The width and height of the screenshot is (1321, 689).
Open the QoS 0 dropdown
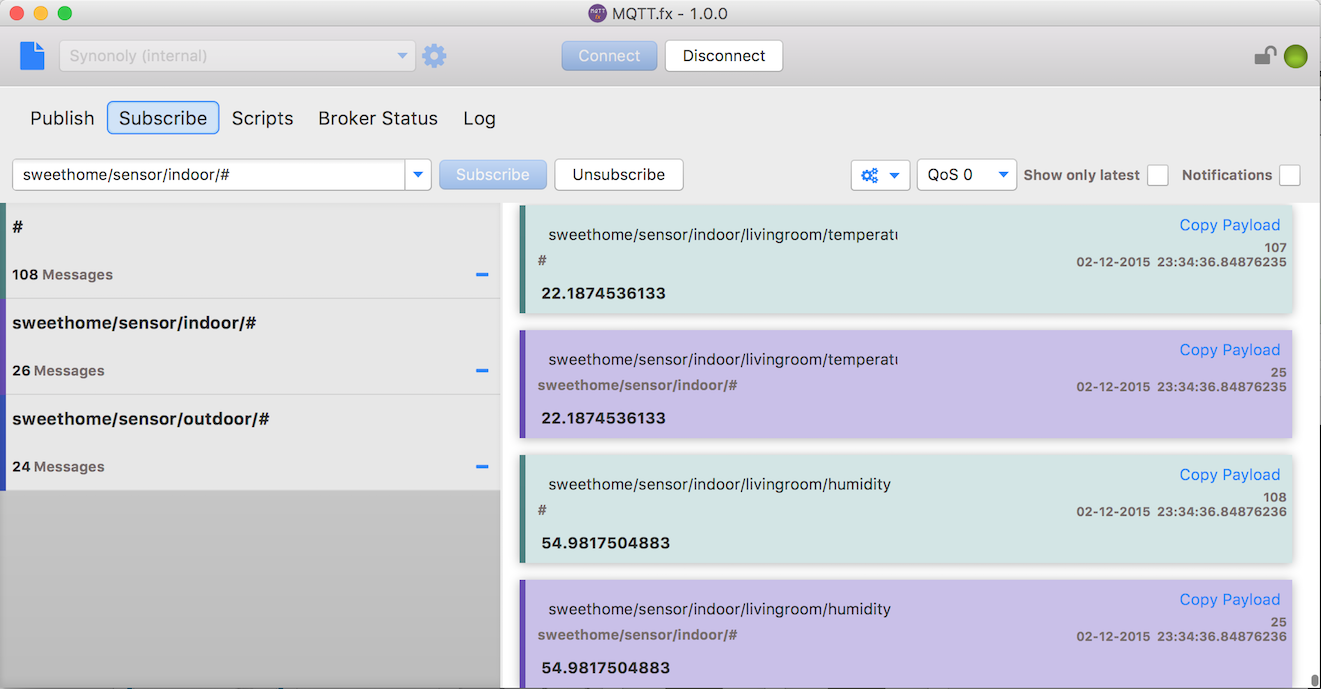click(966, 175)
